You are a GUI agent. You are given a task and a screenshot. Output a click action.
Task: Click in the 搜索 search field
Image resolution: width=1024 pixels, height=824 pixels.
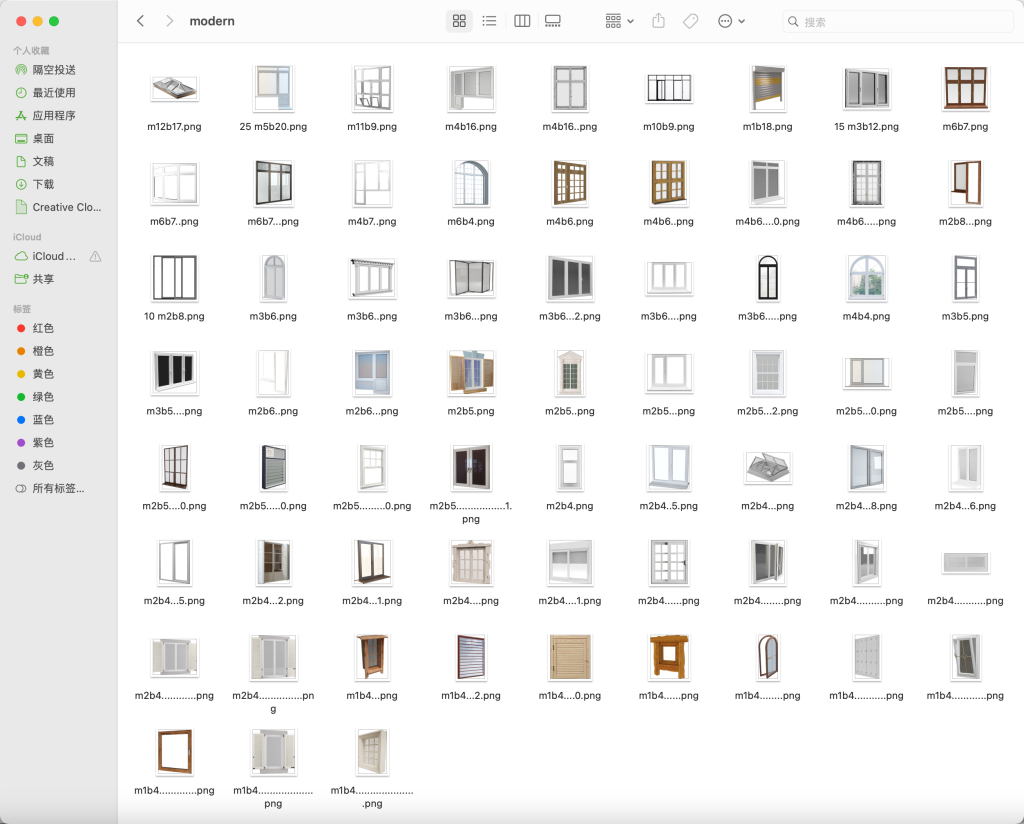[x=900, y=21]
